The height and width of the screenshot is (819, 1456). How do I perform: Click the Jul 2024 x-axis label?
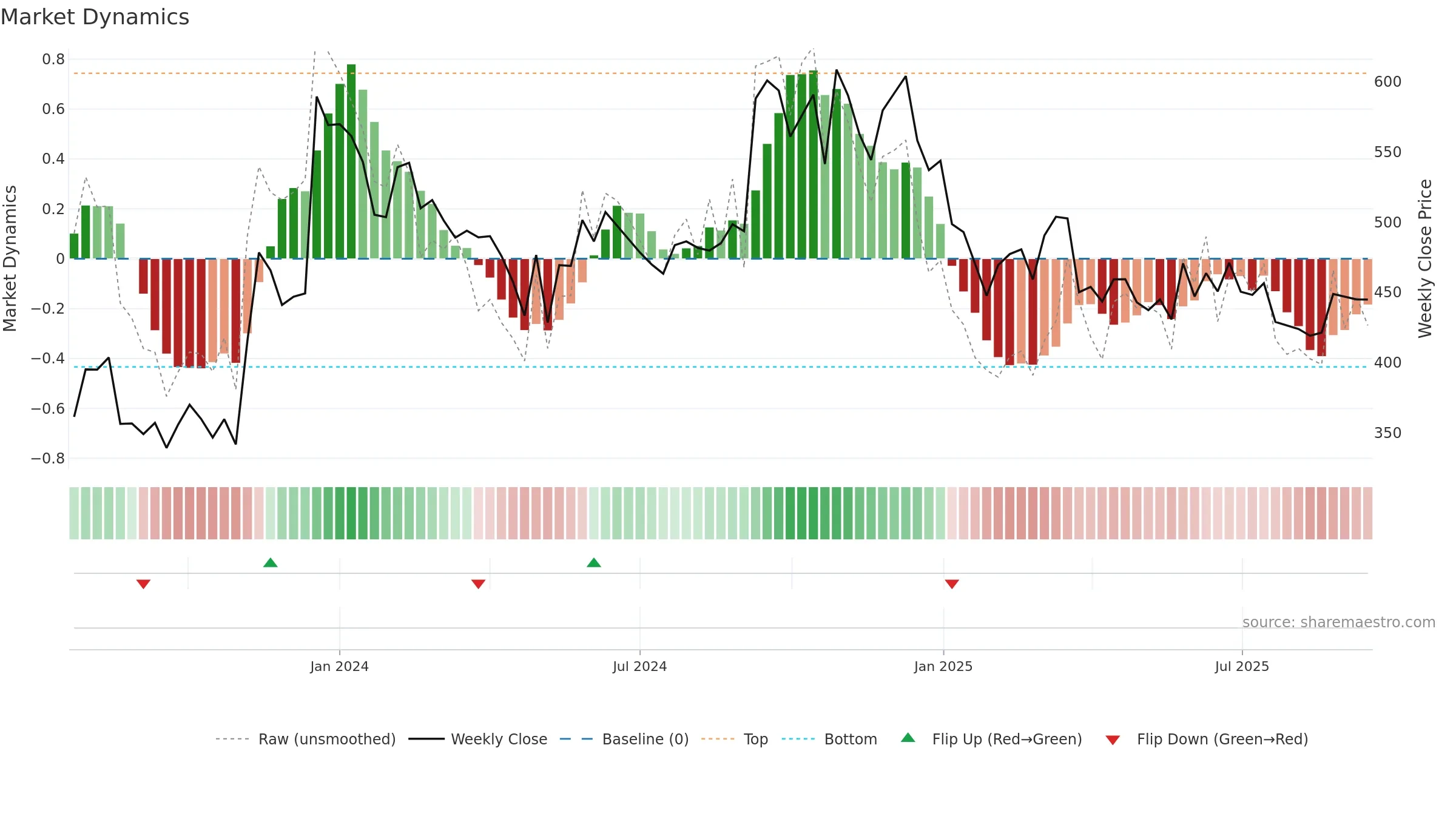click(x=639, y=666)
